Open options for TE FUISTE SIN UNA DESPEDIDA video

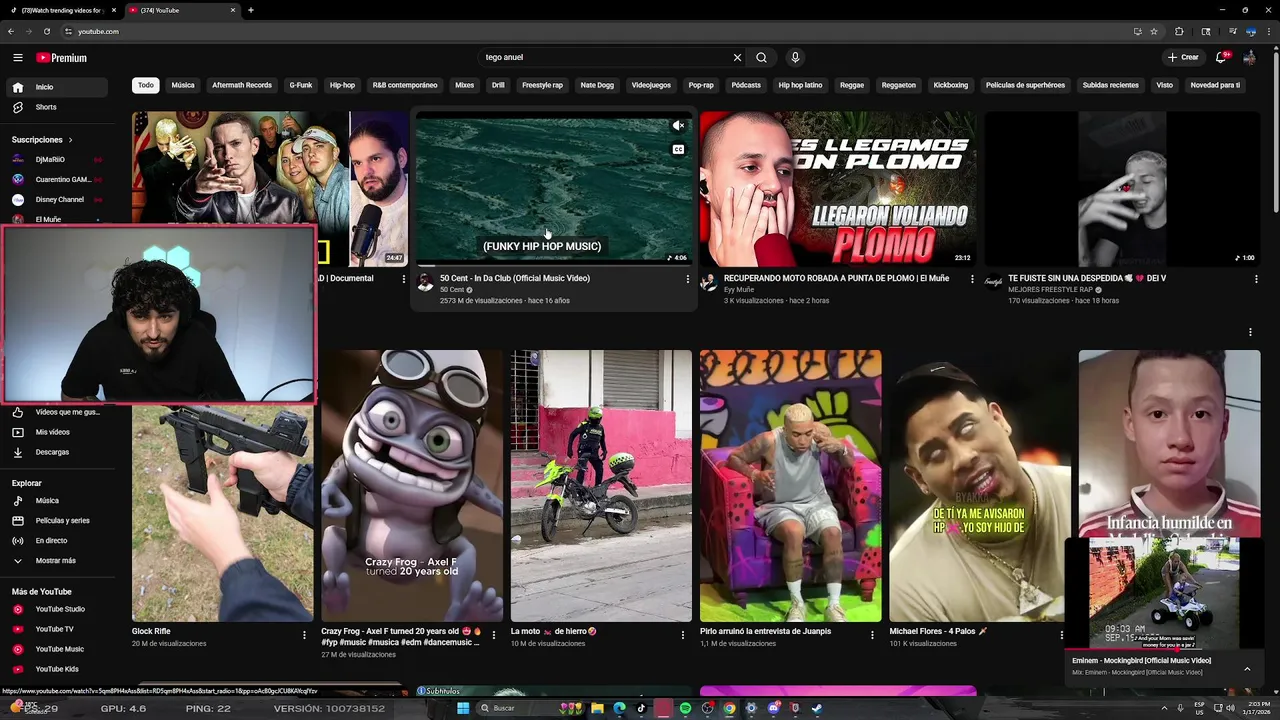click(x=1256, y=279)
